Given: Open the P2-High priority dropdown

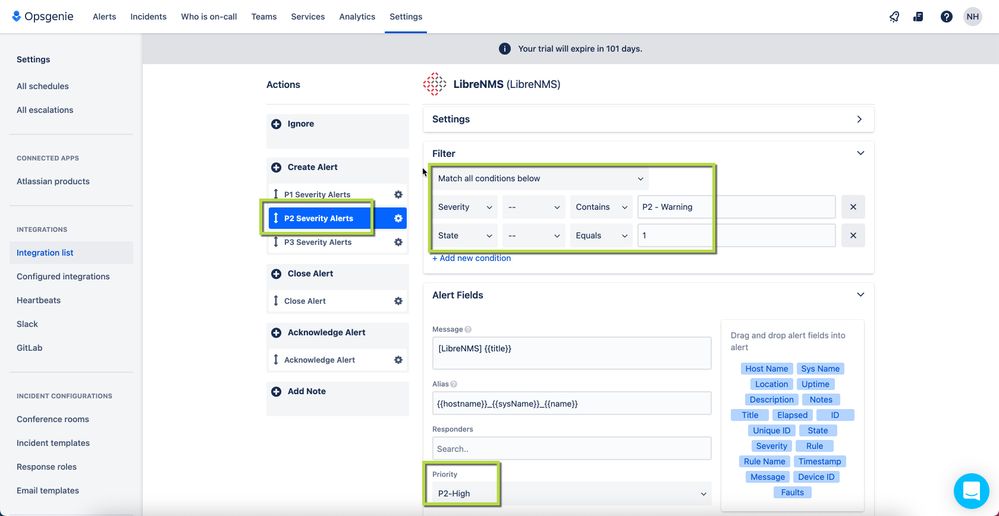Looking at the screenshot, I should [x=572, y=494].
